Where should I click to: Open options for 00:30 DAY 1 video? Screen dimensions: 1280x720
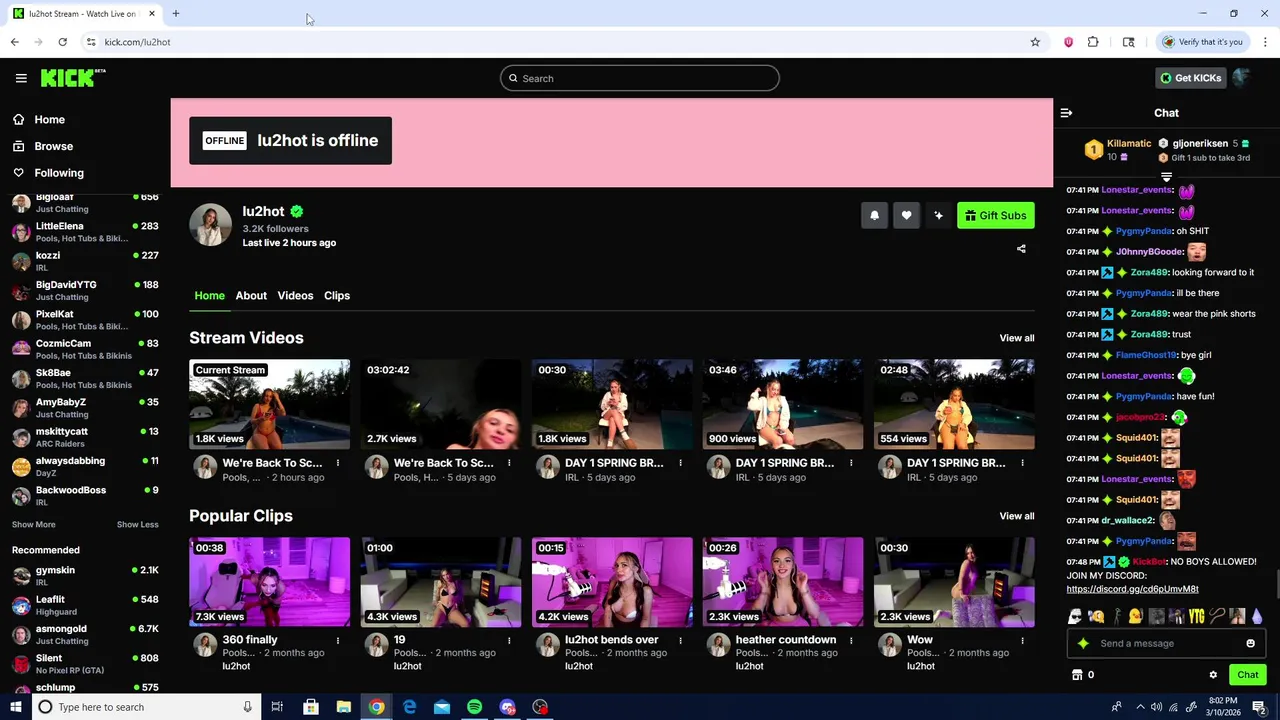pyautogui.click(x=680, y=463)
